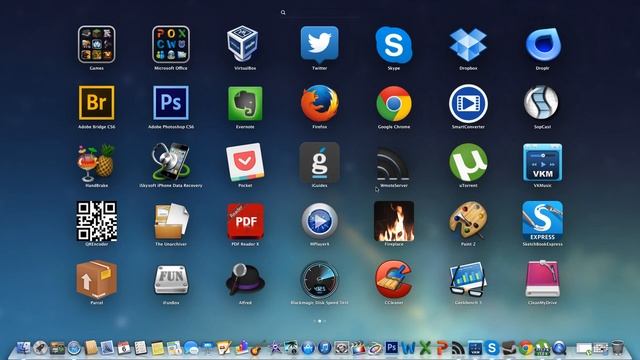Open Dropbox

click(468, 44)
